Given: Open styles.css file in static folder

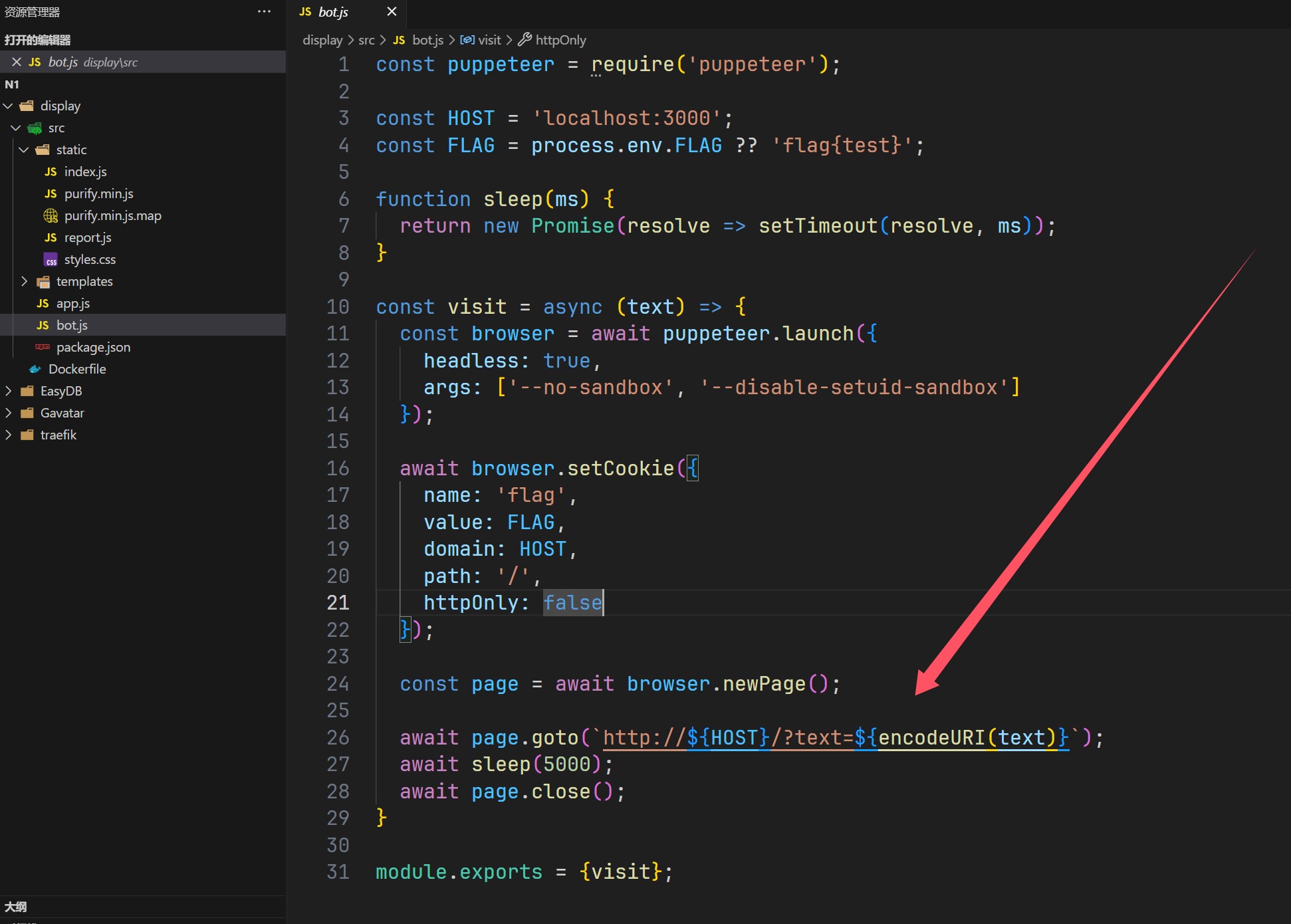Looking at the screenshot, I should pyautogui.click(x=90, y=259).
